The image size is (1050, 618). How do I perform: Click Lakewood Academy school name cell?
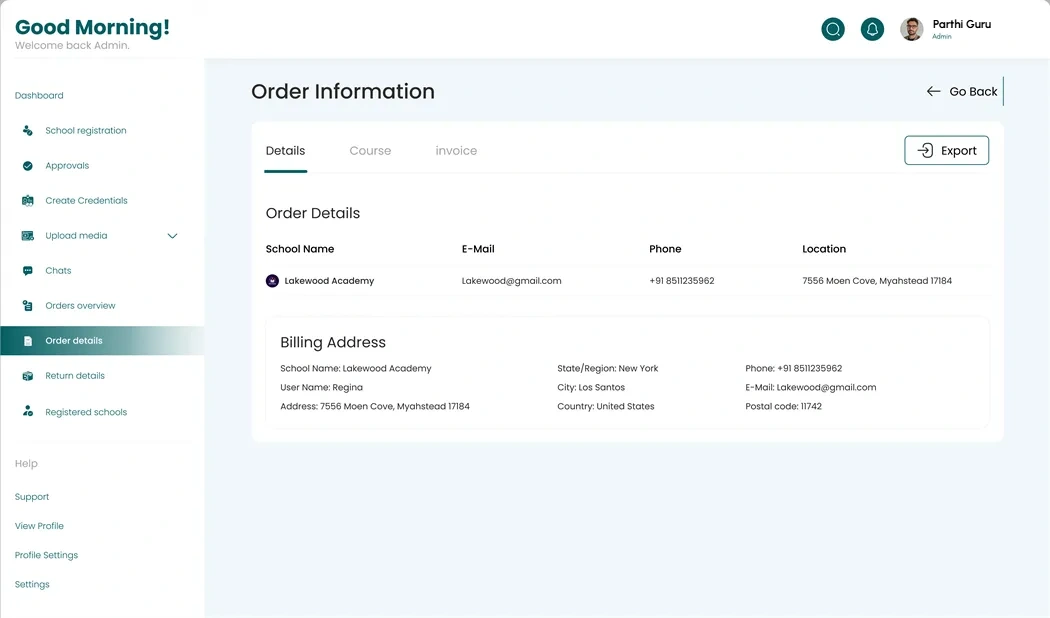[x=329, y=281]
